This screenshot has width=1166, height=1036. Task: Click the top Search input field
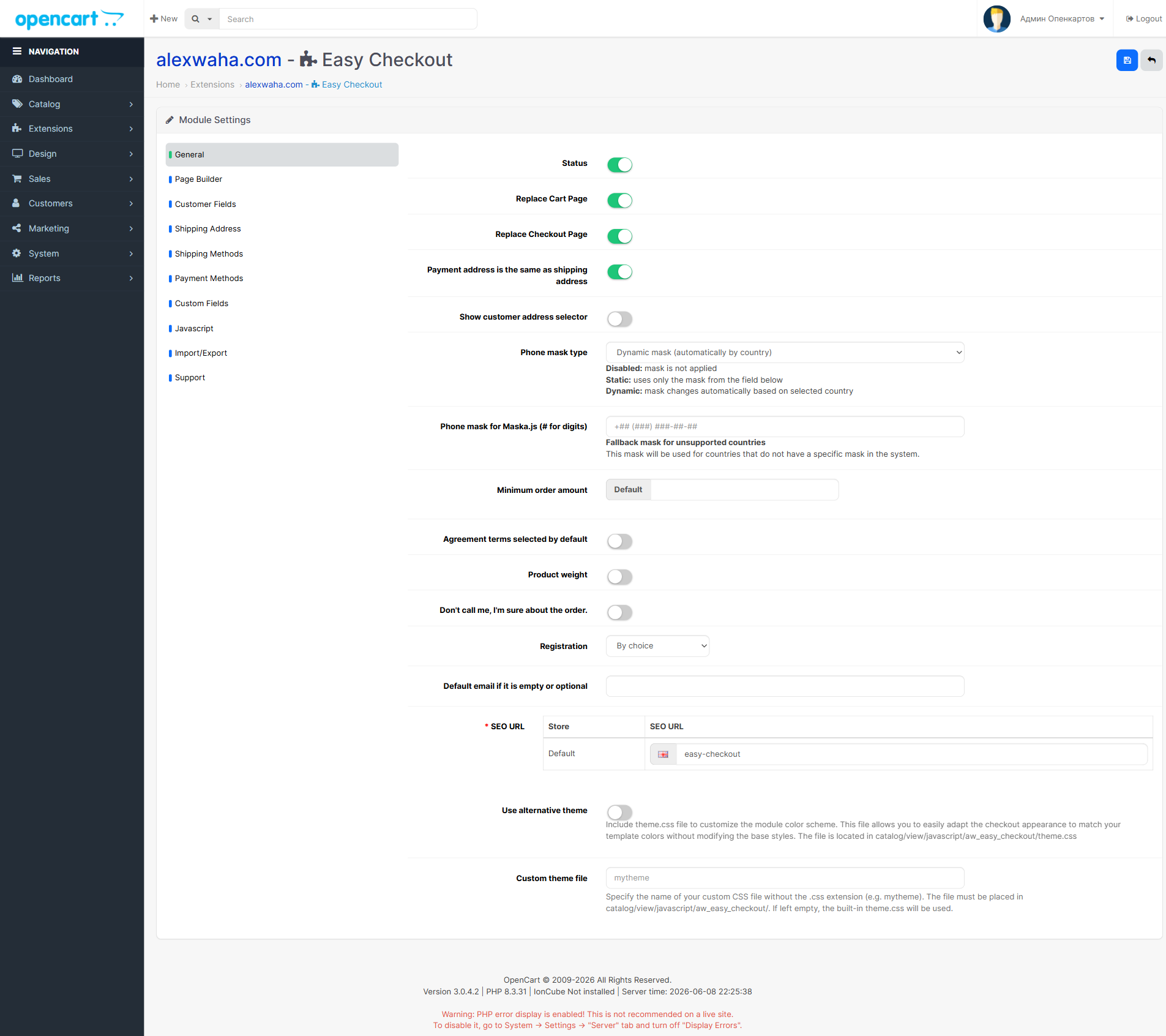[x=348, y=19]
